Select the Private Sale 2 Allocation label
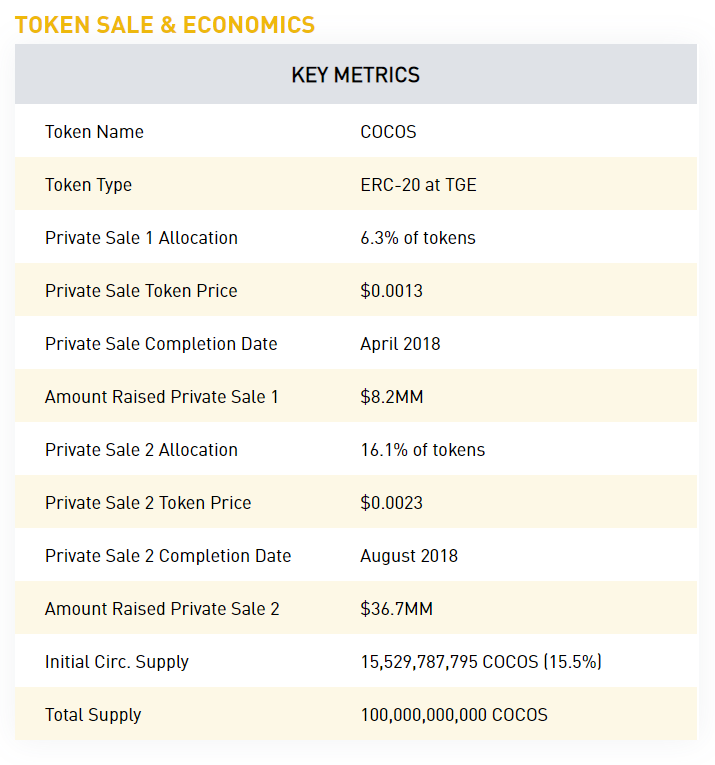This screenshot has height=765, width=715. pyautogui.click(x=141, y=450)
